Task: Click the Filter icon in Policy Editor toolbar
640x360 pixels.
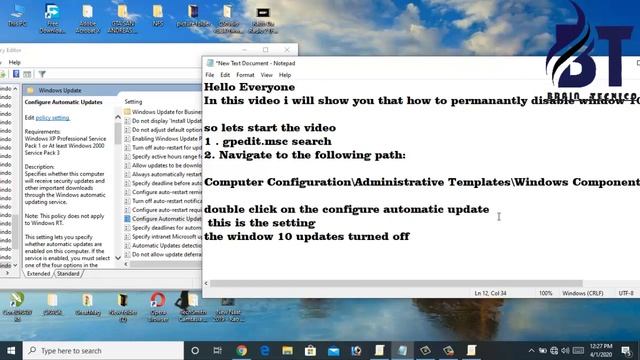Action: [x=42, y=74]
